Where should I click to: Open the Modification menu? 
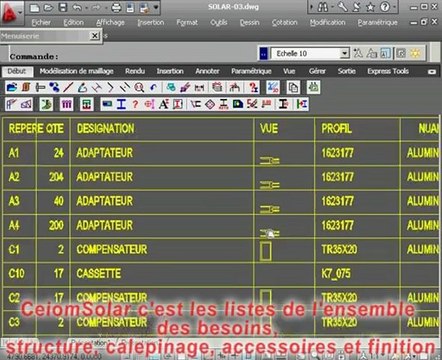coord(327,23)
